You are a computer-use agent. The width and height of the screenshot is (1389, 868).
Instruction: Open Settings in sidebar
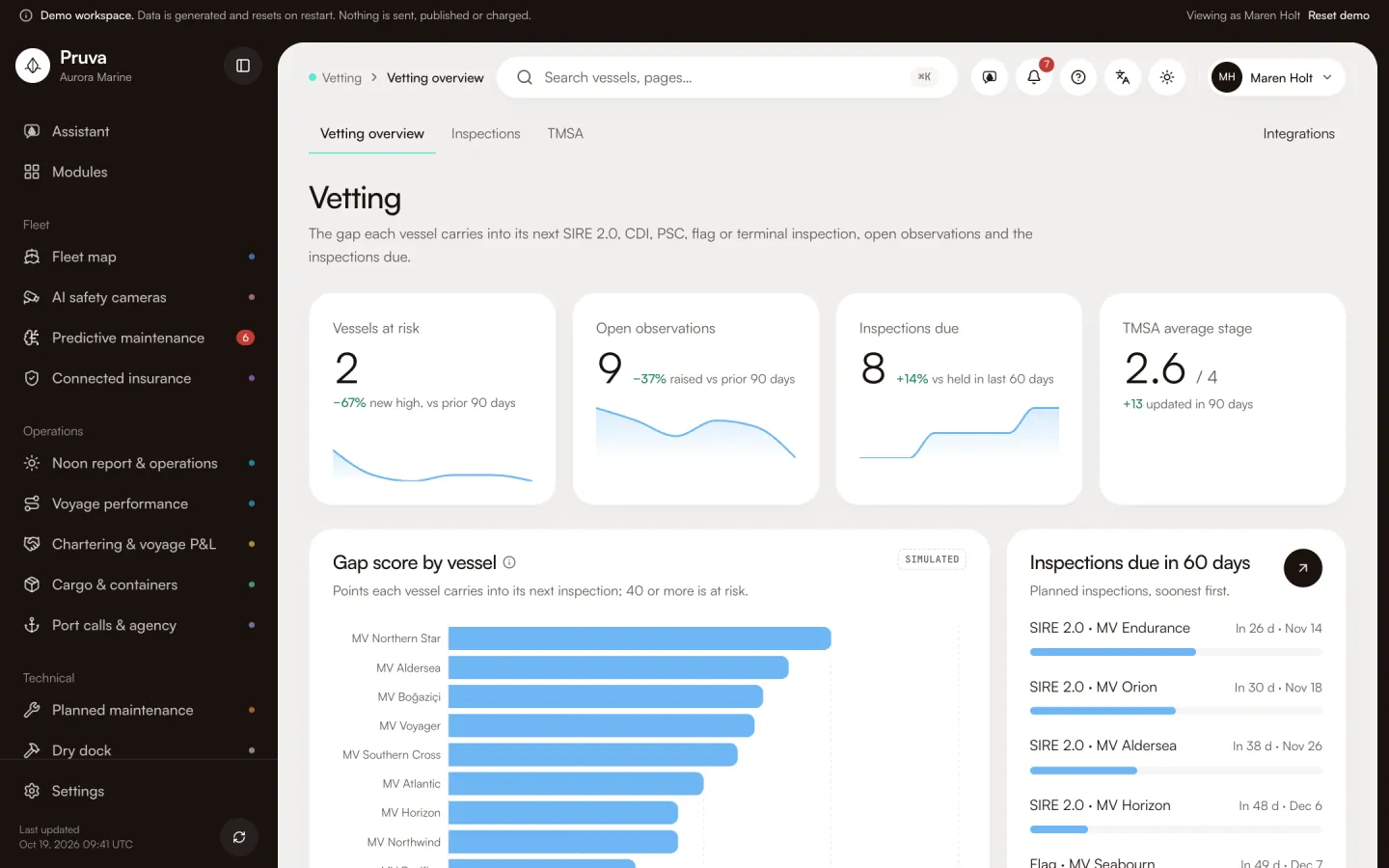tap(139, 791)
